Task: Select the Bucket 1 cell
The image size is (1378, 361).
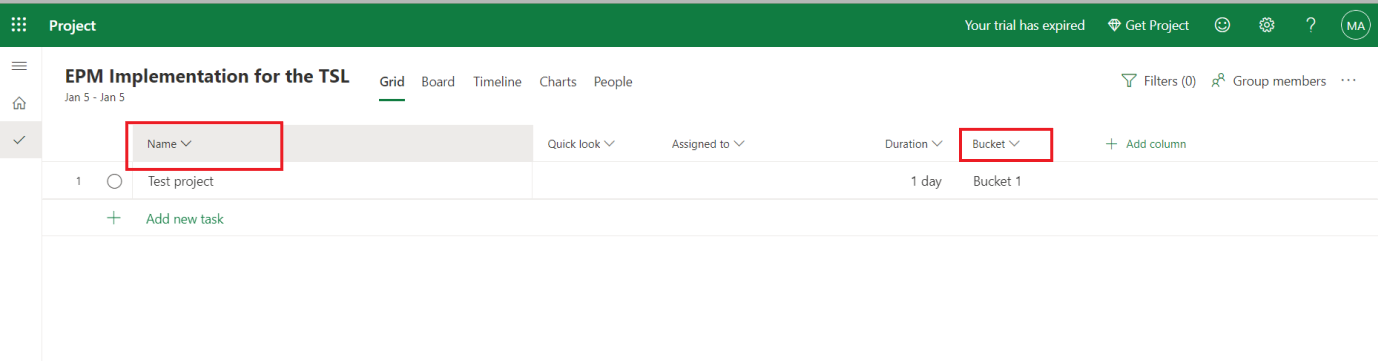Action: tap(997, 182)
